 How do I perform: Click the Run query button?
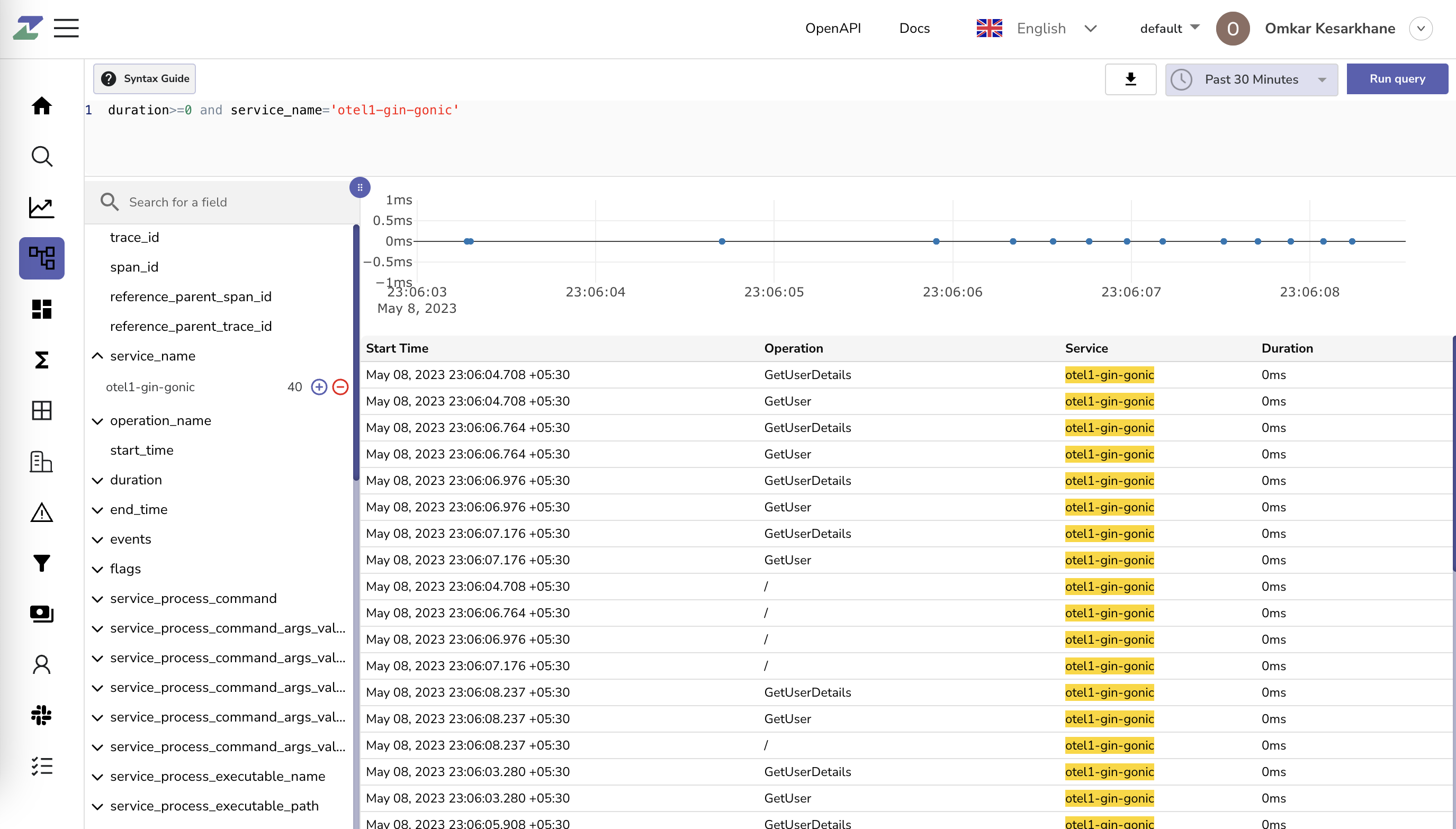click(x=1397, y=78)
